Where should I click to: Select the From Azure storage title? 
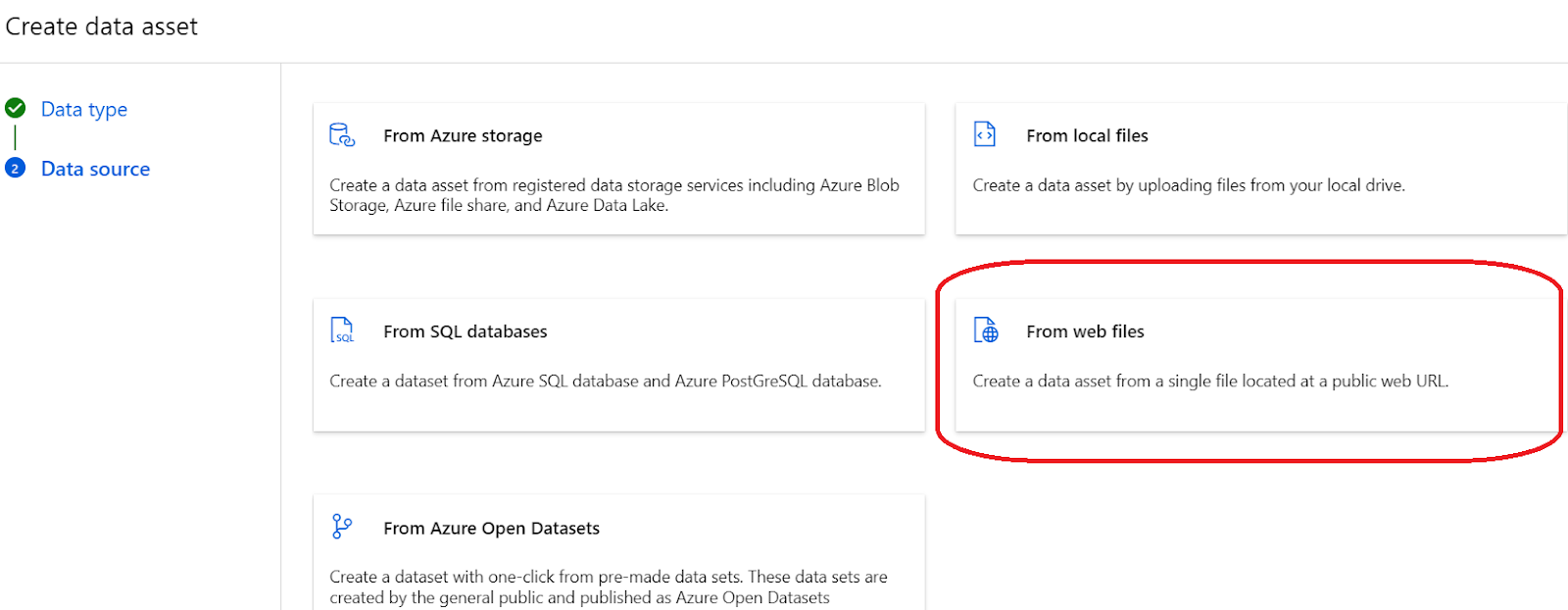tap(463, 135)
